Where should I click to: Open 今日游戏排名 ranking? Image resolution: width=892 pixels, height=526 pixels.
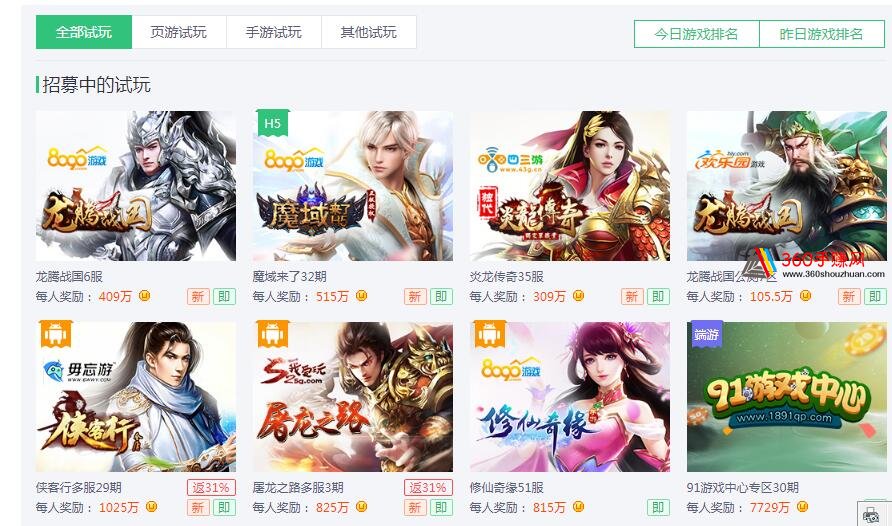click(x=696, y=34)
